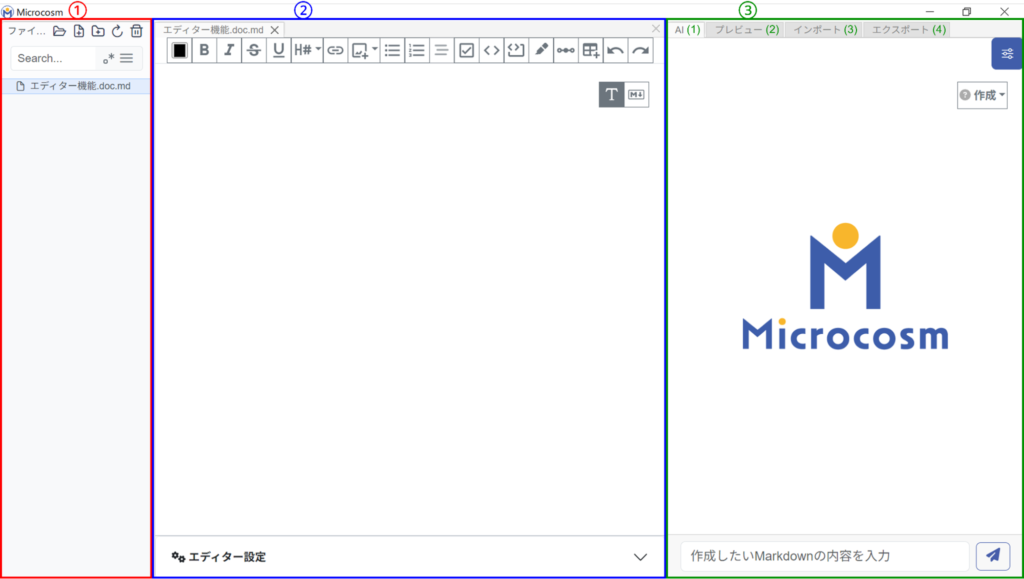This screenshot has width=1024, height=579.
Task: Toggle bold formatting
Action: [204, 50]
